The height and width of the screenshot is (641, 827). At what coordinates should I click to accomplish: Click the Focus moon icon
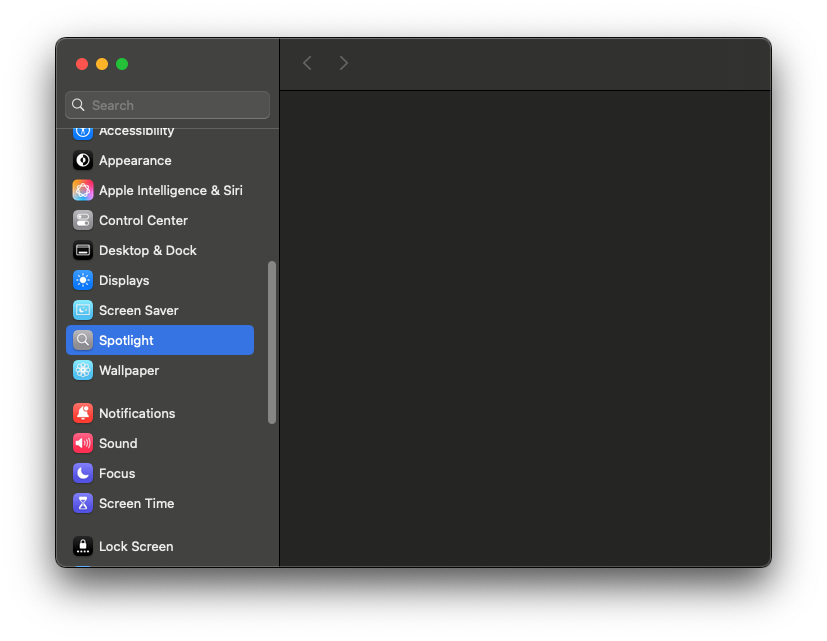pos(83,473)
